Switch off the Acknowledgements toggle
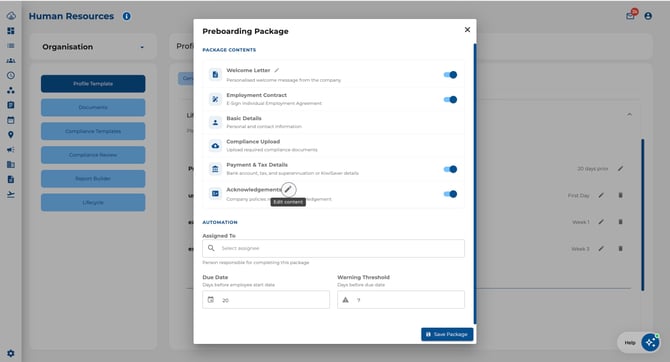The width and height of the screenshot is (670, 362). click(x=450, y=194)
